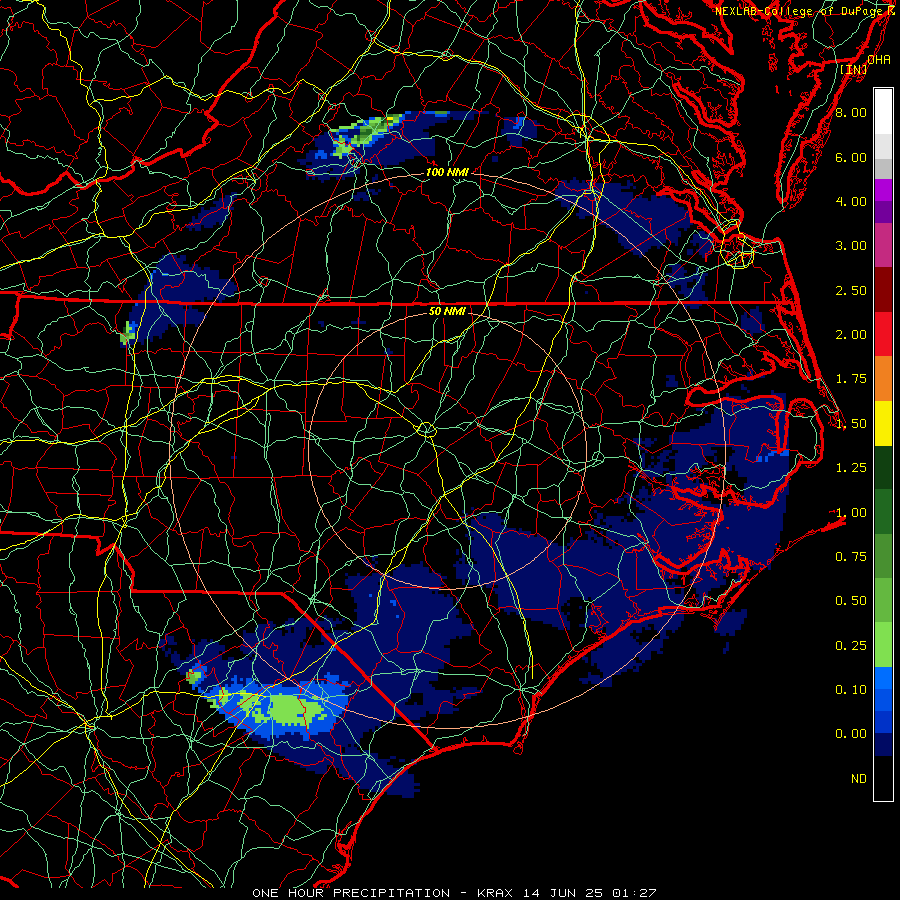Image resolution: width=900 pixels, height=900 pixels.
Task: Click the 4.00 legend value
Action: tap(851, 201)
